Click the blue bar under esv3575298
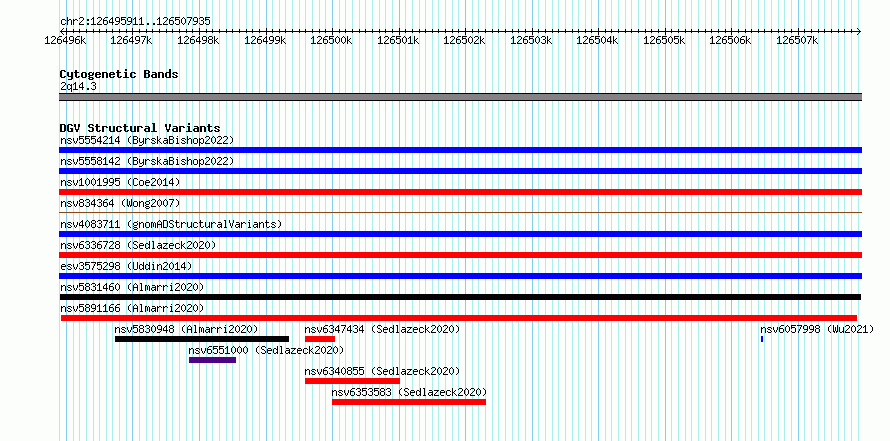The width and height of the screenshot is (890, 441). 460,276
